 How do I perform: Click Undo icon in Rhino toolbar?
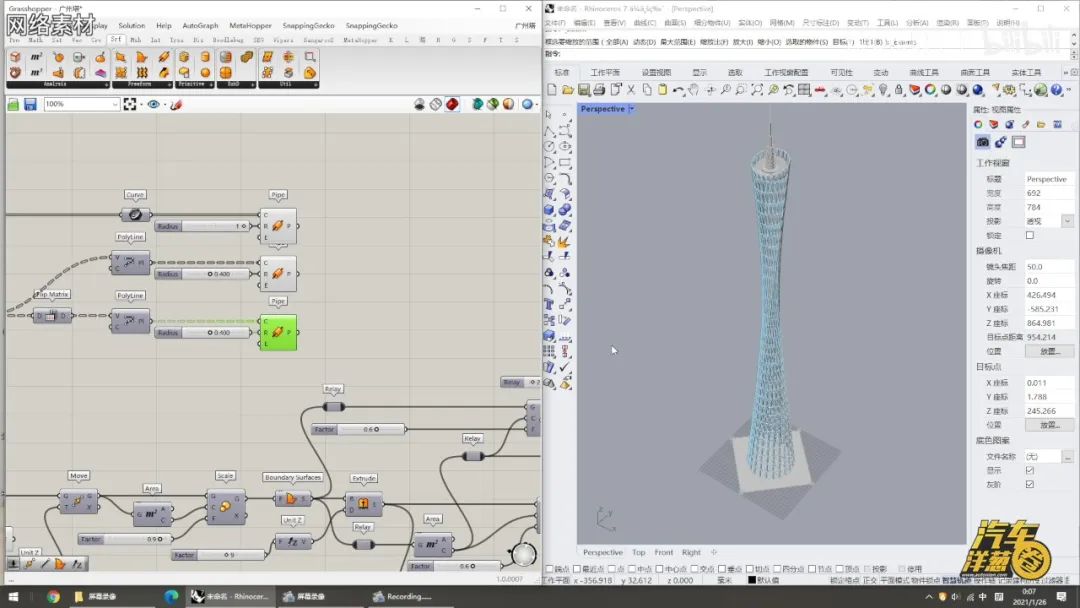(x=678, y=90)
